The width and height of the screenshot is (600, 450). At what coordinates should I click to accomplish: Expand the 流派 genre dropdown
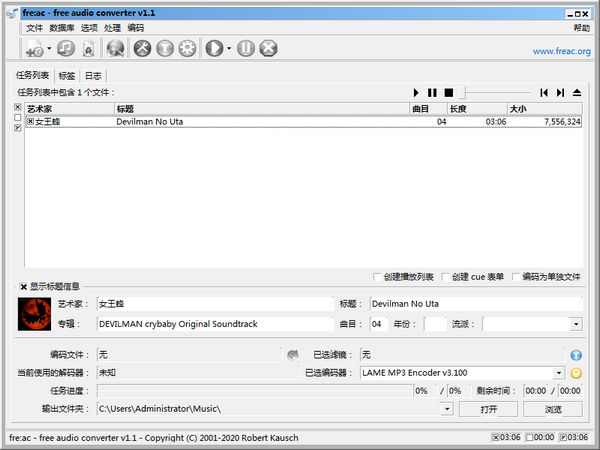point(576,324)
